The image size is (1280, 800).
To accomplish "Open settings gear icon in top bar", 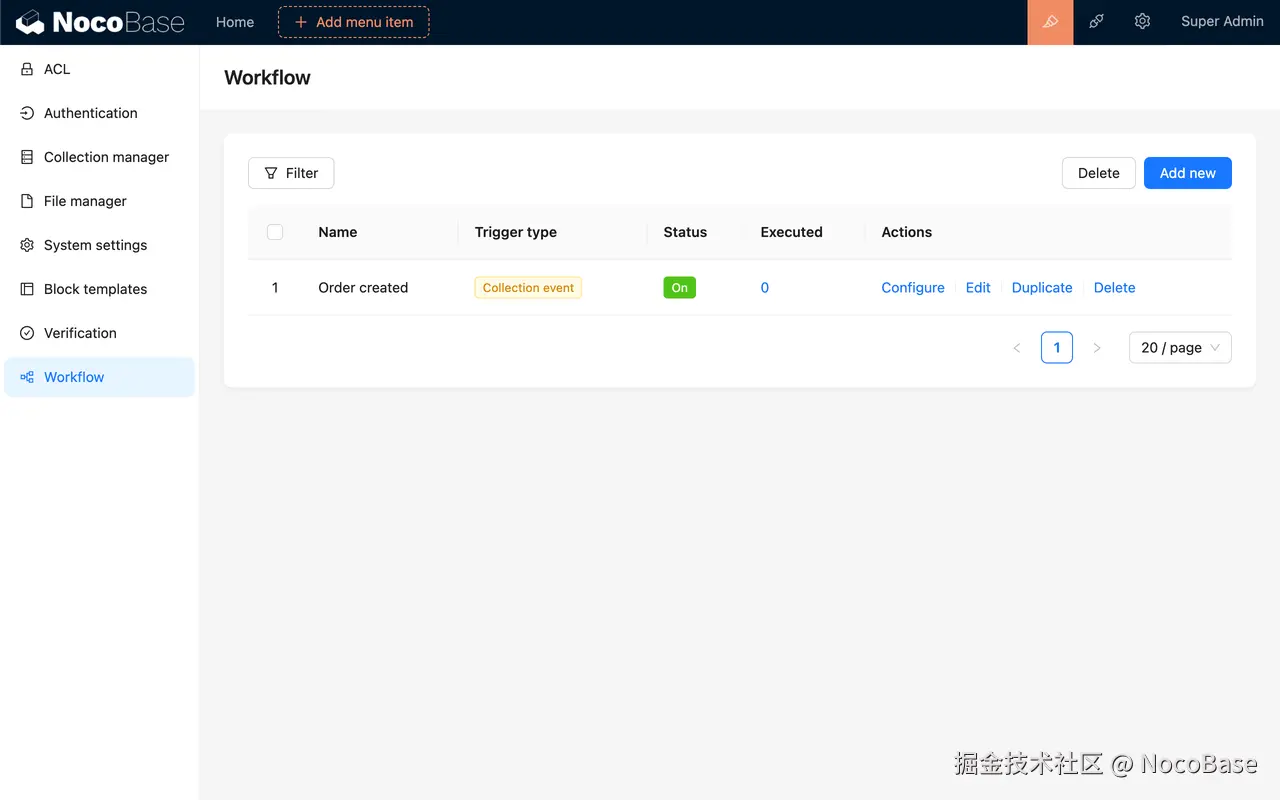I will [1142, 22].
